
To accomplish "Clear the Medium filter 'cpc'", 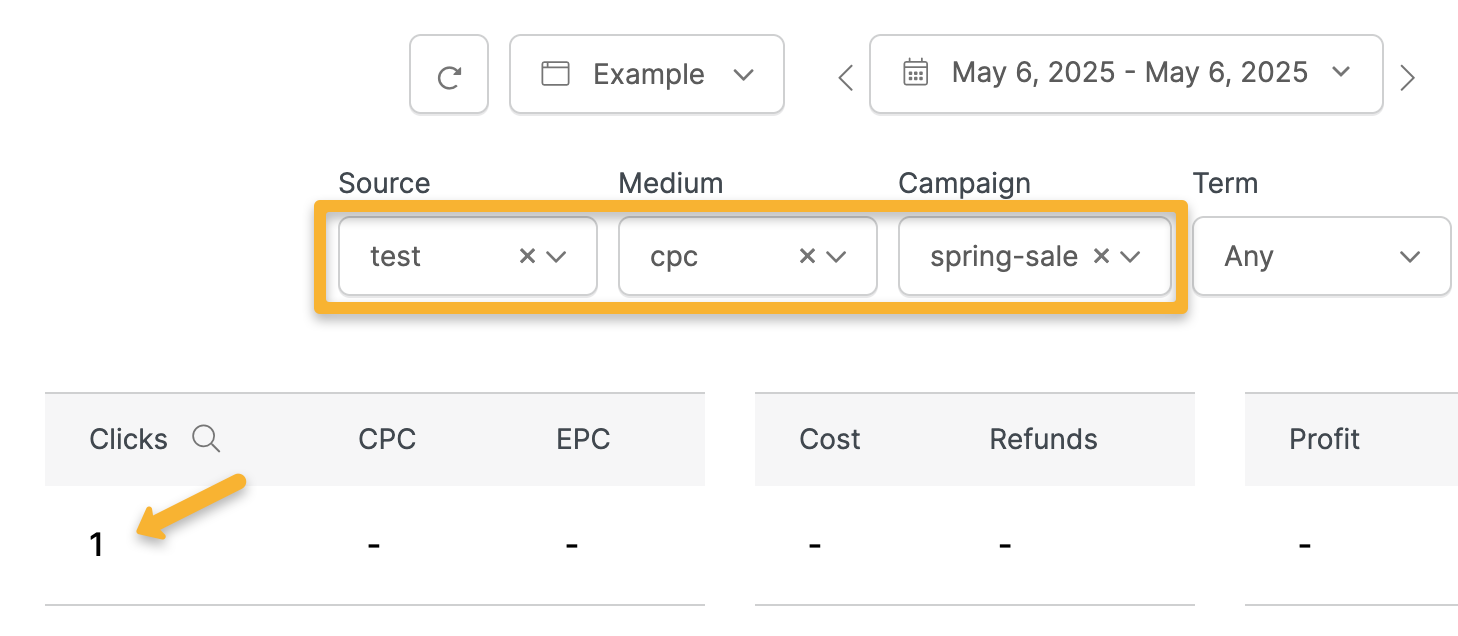I will point(807,256).
